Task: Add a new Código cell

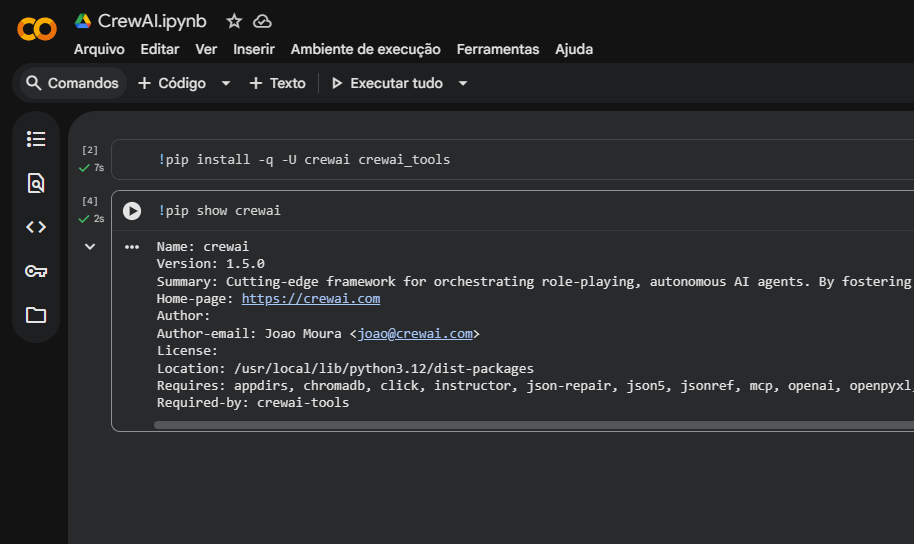Action: 172,83
